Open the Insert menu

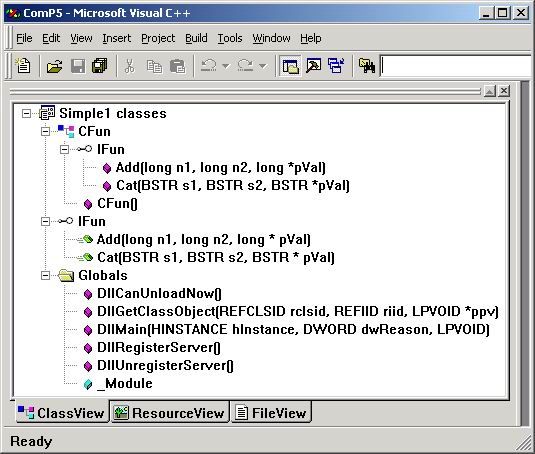(117, 38)
